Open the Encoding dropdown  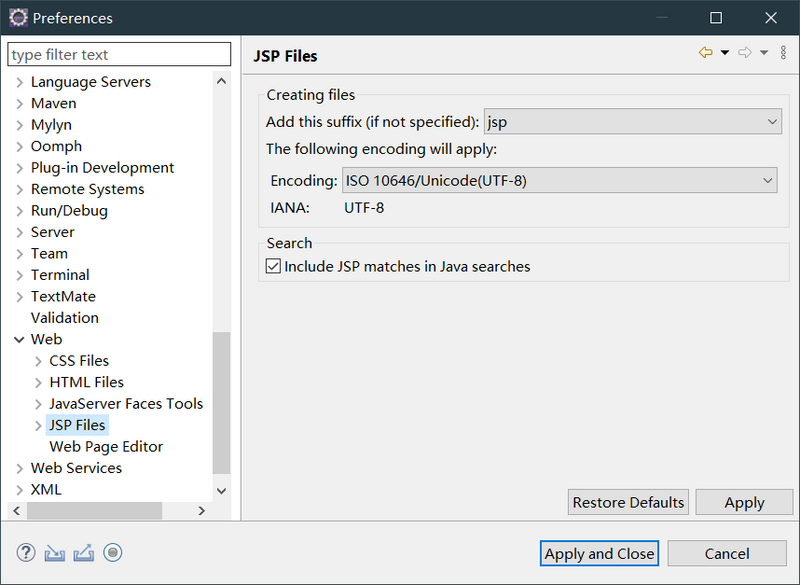(x=770, y=180)
